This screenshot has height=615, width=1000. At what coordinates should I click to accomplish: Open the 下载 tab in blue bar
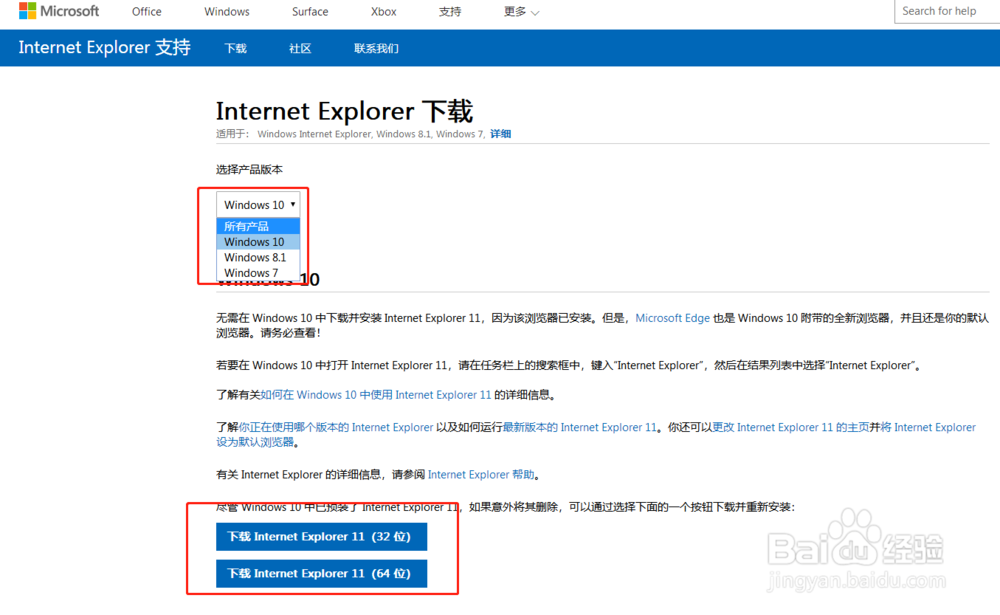[x=235, y=48]
